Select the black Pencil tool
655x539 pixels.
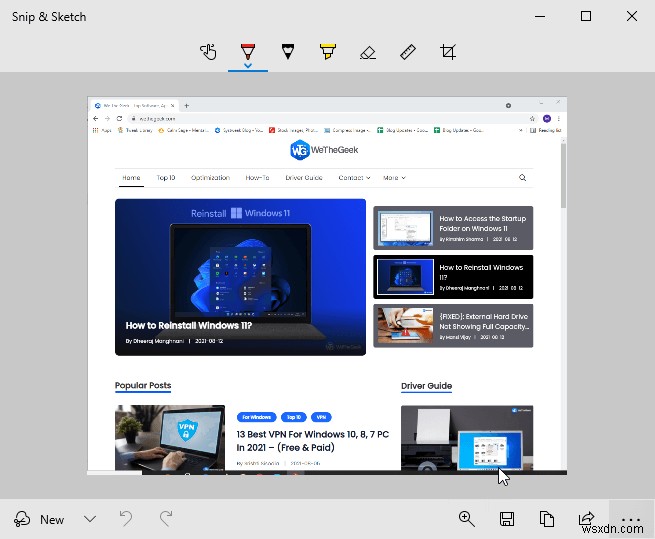coord(288,51)
